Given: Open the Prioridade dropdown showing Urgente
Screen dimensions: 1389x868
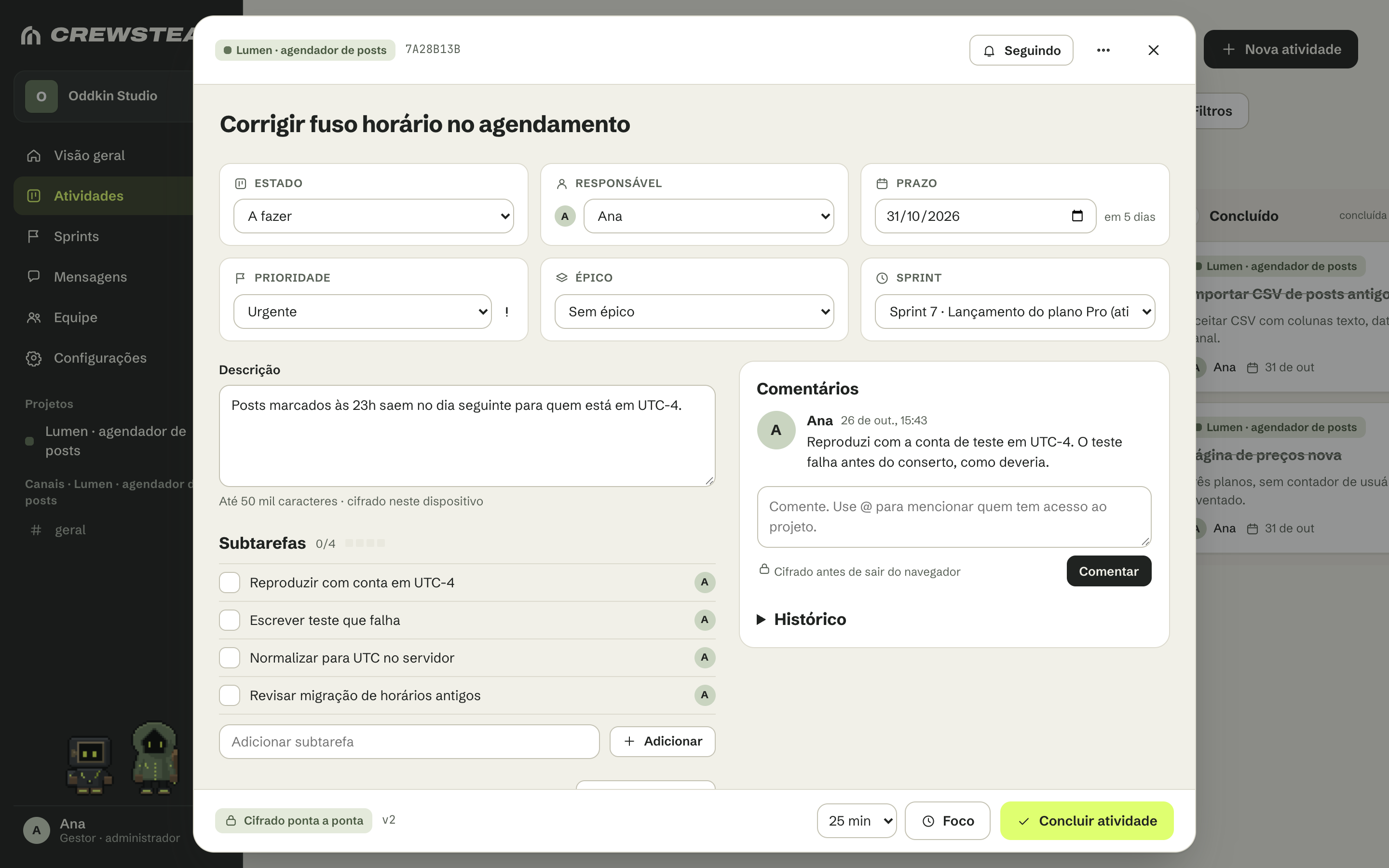Looking at the screenshot, I should 362,311.
